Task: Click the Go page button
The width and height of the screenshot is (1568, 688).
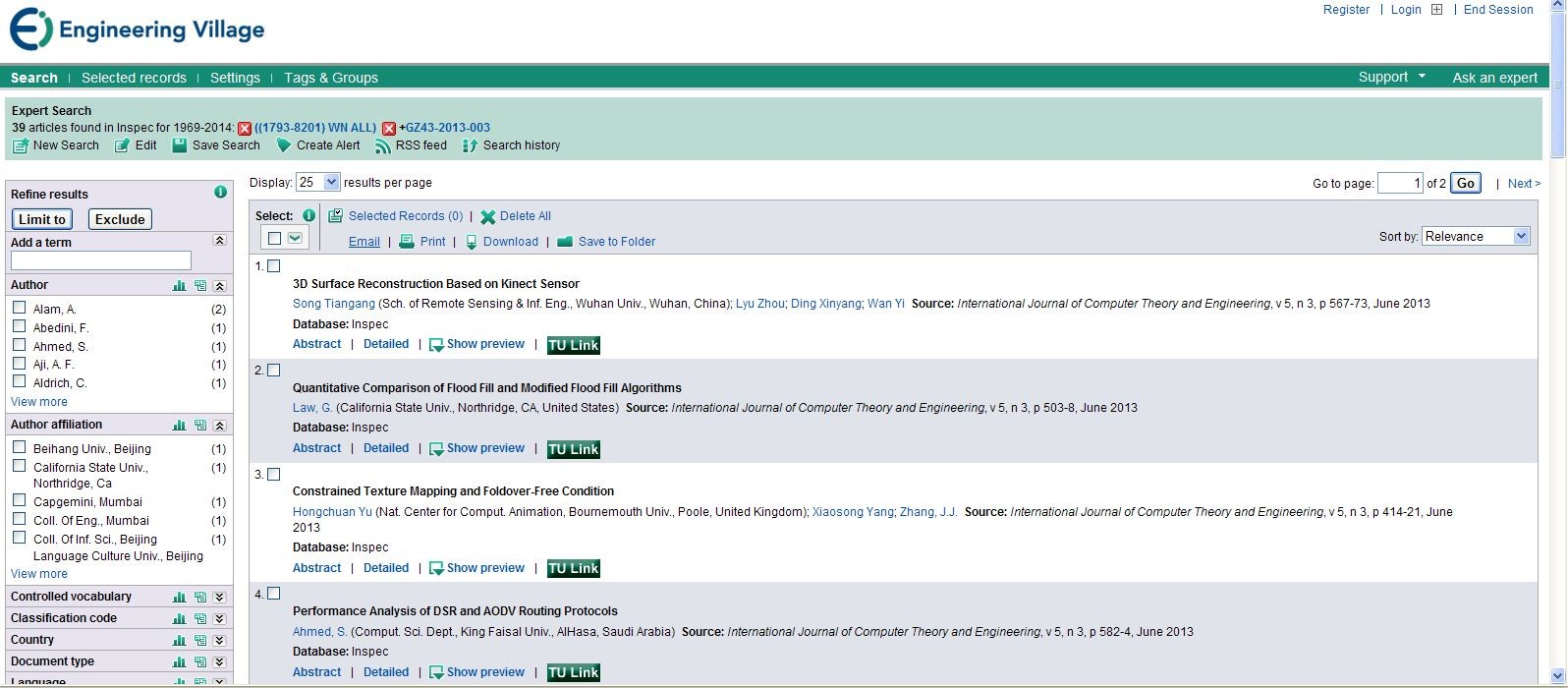Action: [x=1465, y=183]
